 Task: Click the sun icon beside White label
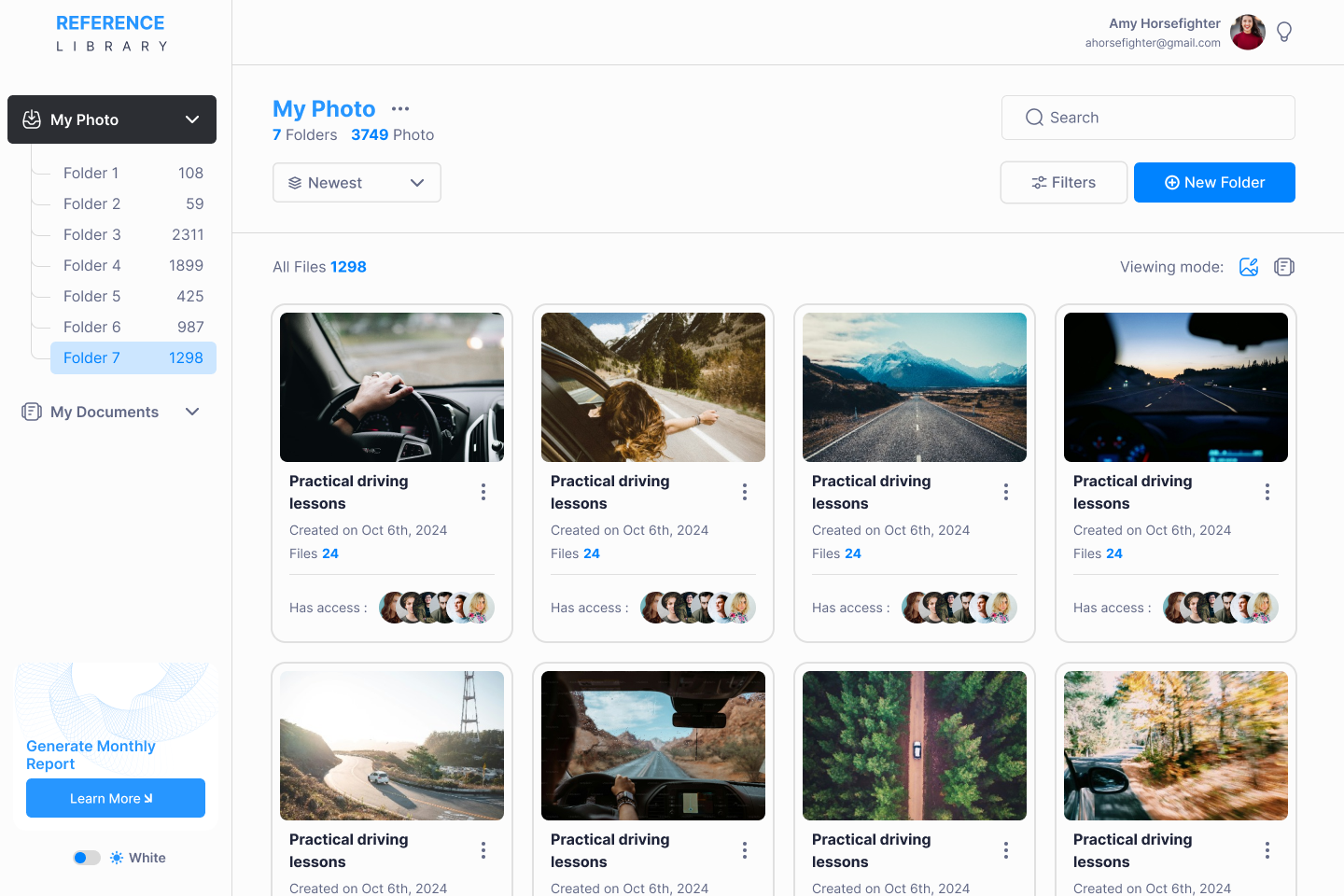(x=117, y=858)
